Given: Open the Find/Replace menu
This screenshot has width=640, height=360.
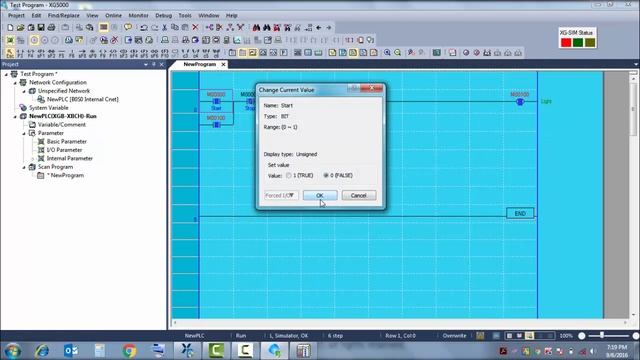Looking at the screenshot, I should [x=64, y=16].
